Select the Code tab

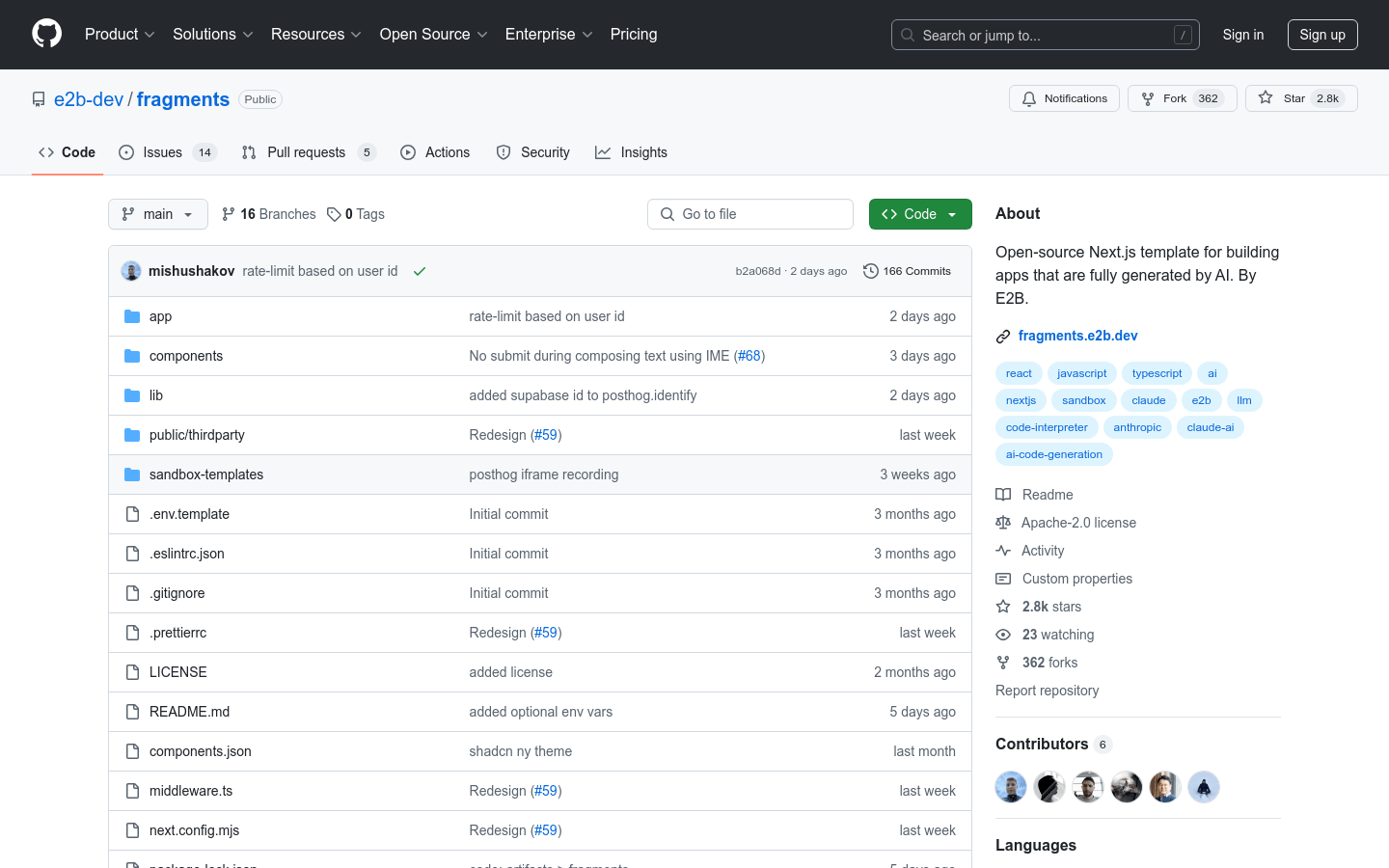tap(67, 152)
